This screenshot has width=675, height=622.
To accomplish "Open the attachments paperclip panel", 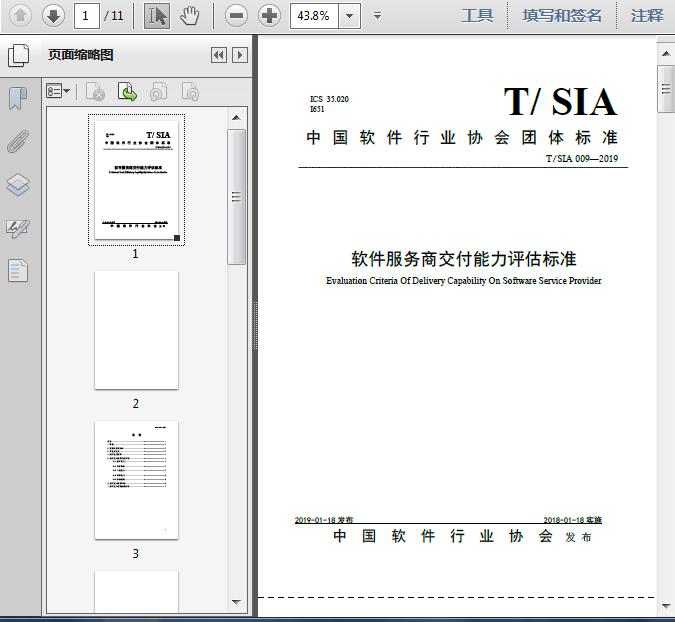I will (x=18, y=141).
